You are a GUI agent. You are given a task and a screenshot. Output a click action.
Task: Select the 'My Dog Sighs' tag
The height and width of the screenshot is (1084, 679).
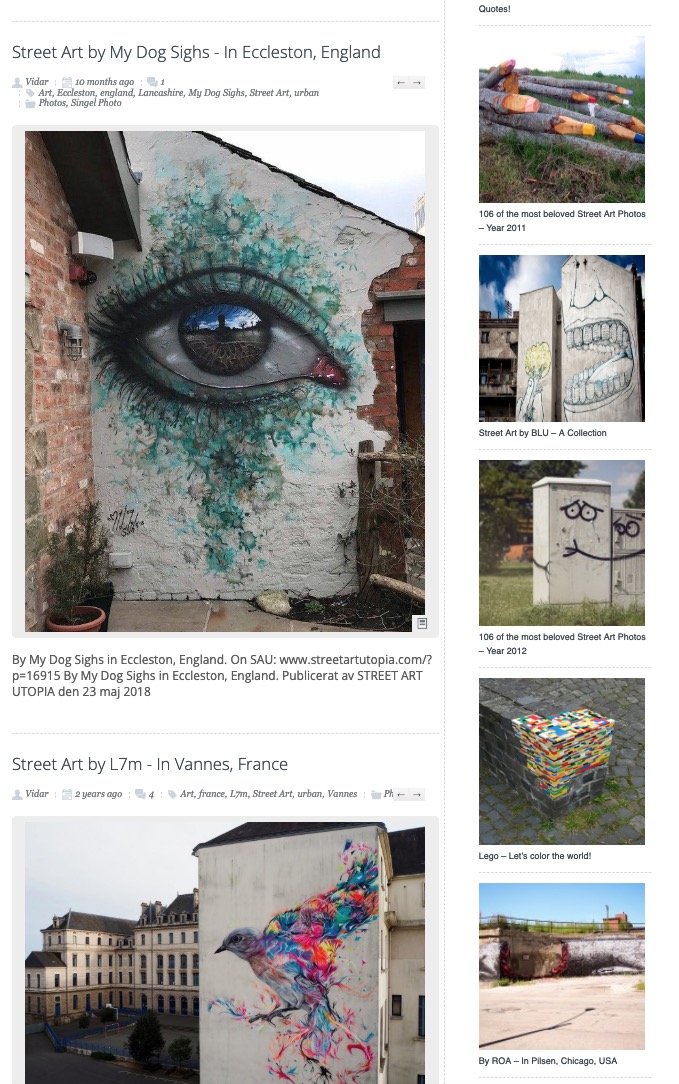coord(216,93)
